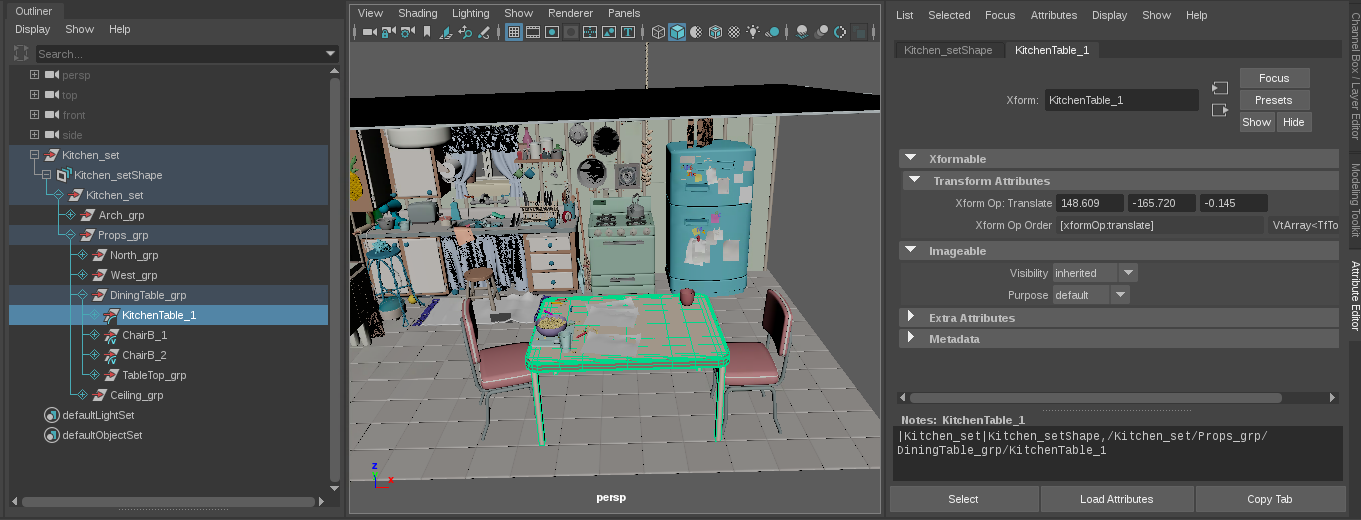Expand the Metadata section
Screen dimensions: 1361x520
coord(911,337)
